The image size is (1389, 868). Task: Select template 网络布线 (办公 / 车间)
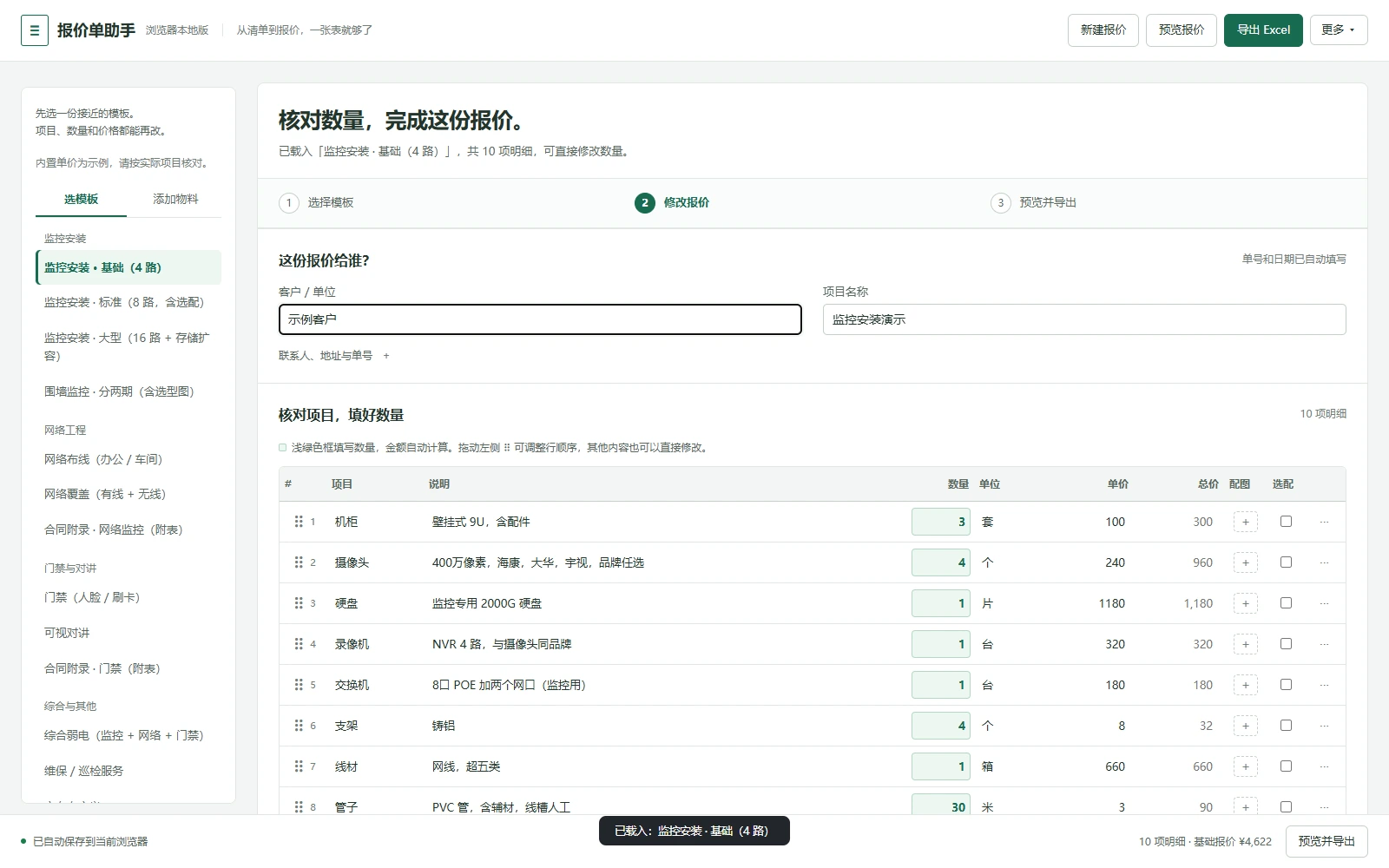(x=128, y=459)
